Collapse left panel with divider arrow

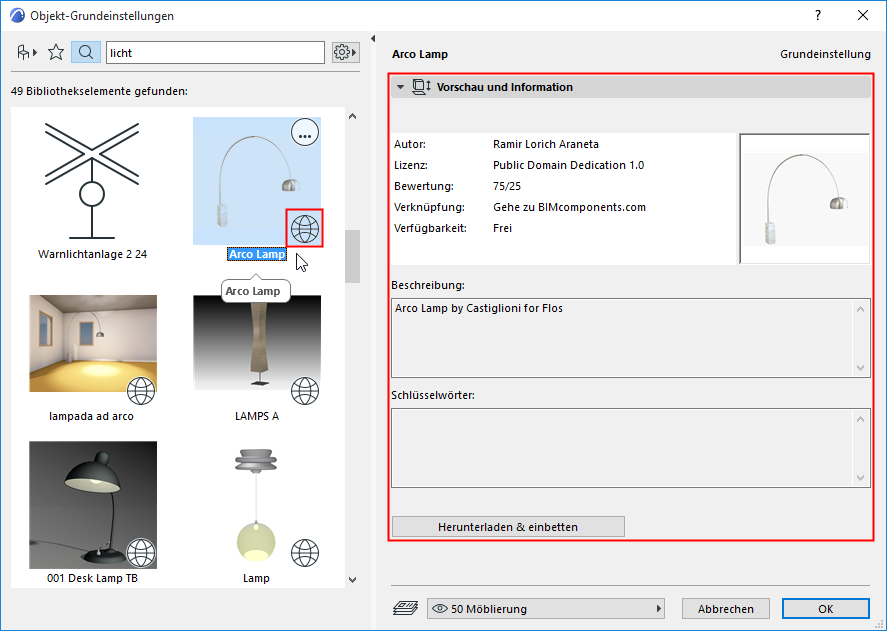(373, 38)
